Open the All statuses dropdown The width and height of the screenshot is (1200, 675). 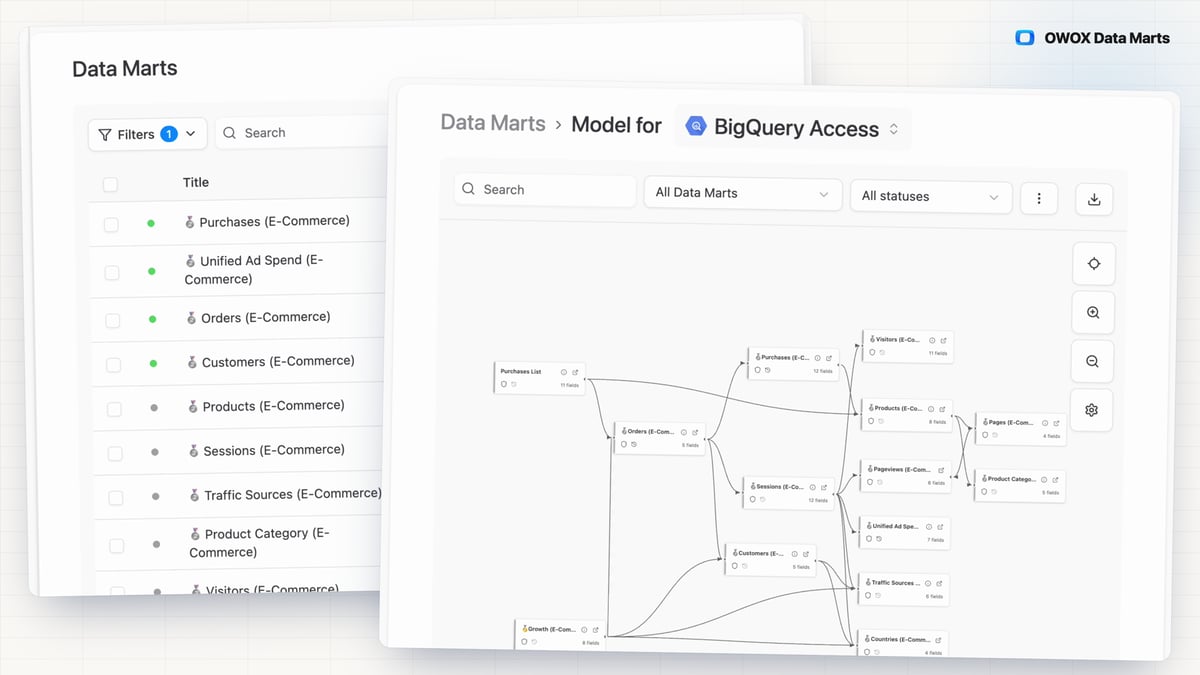point(930,196)
